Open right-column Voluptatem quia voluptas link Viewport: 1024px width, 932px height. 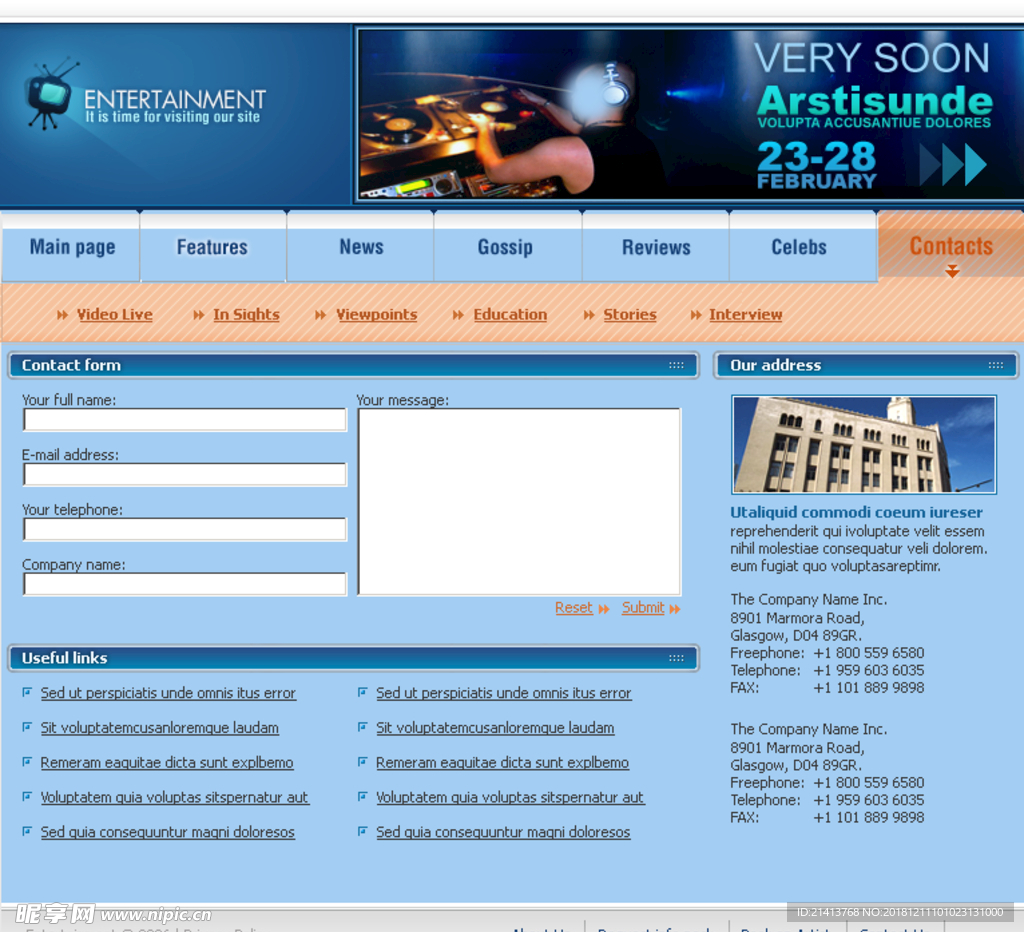510,797
